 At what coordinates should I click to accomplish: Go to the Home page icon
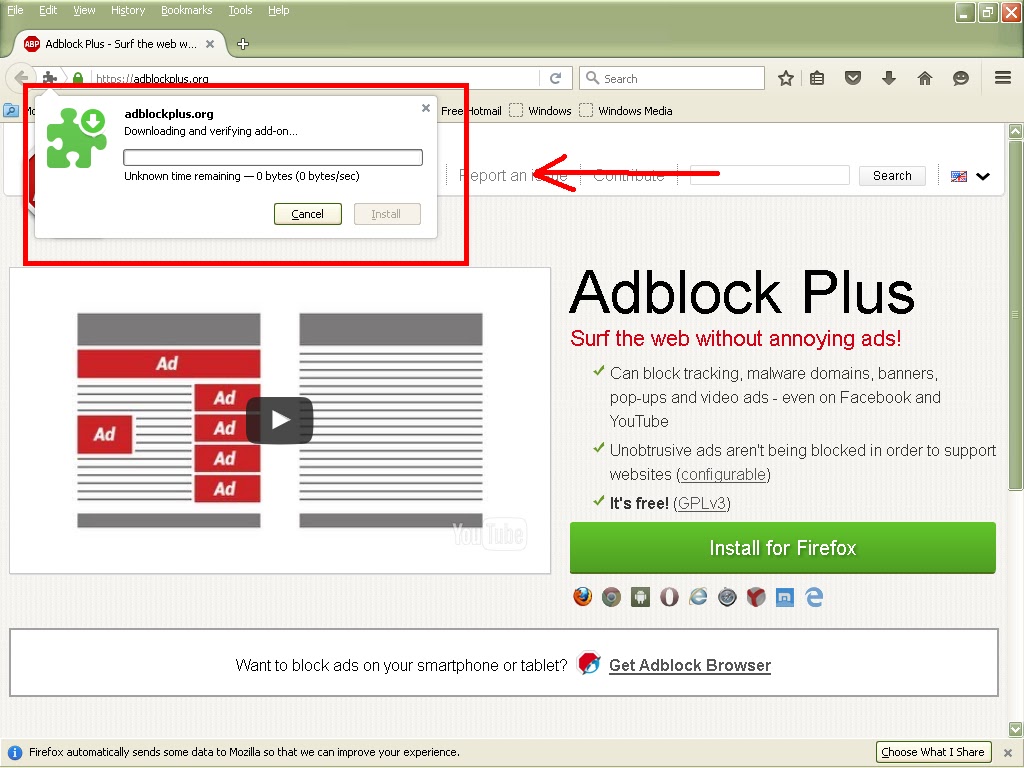(x=925, y=77)
